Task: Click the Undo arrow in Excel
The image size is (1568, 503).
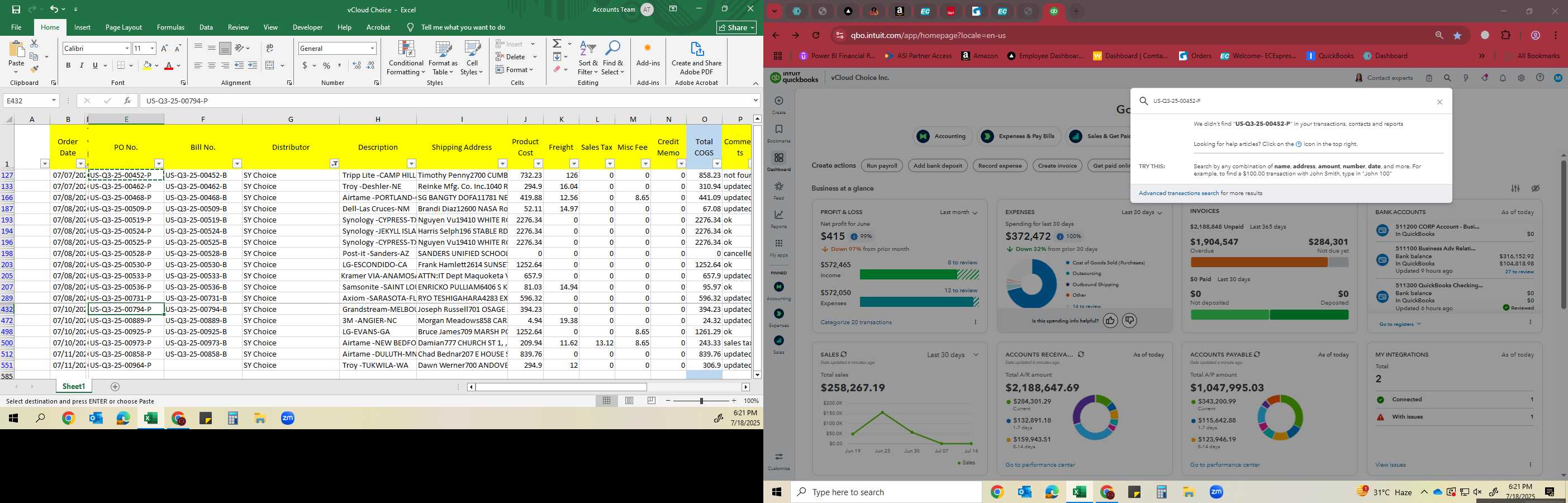Action: pyautogui.click(x=54, y=9)
